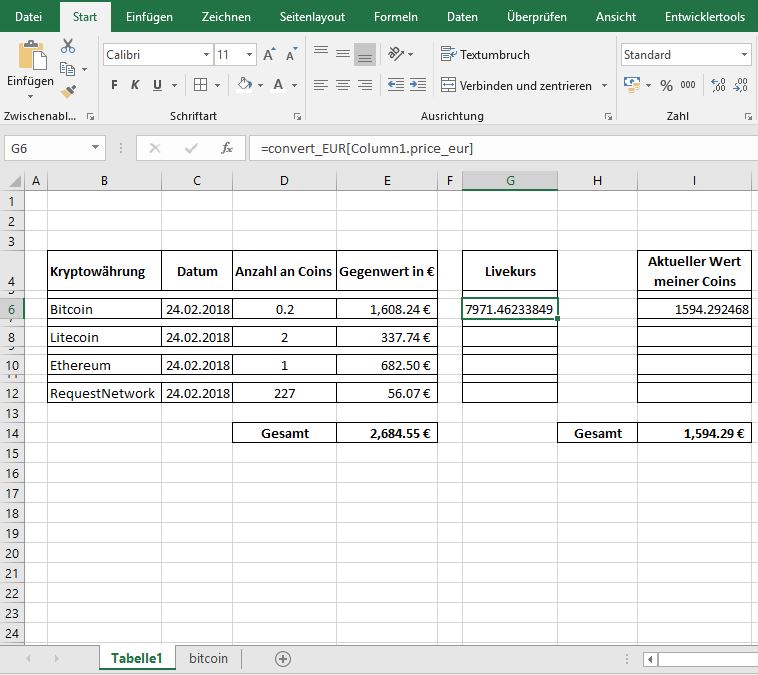Toggle Bold formatting
The height and width of the screenshot is (675, 758).
point(114,85)
